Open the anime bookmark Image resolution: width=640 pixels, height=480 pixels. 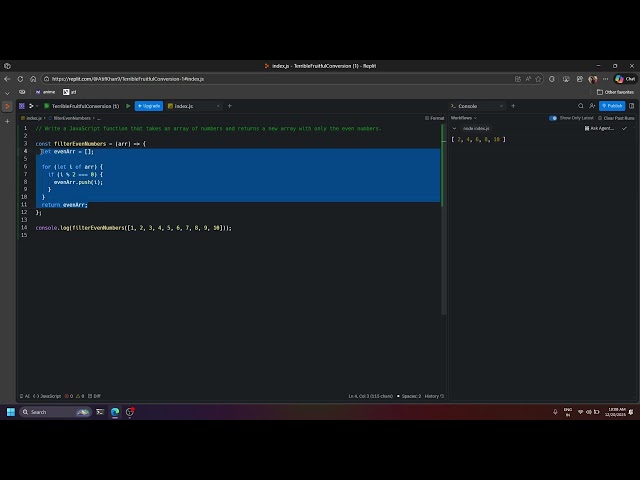coord(45,92)
